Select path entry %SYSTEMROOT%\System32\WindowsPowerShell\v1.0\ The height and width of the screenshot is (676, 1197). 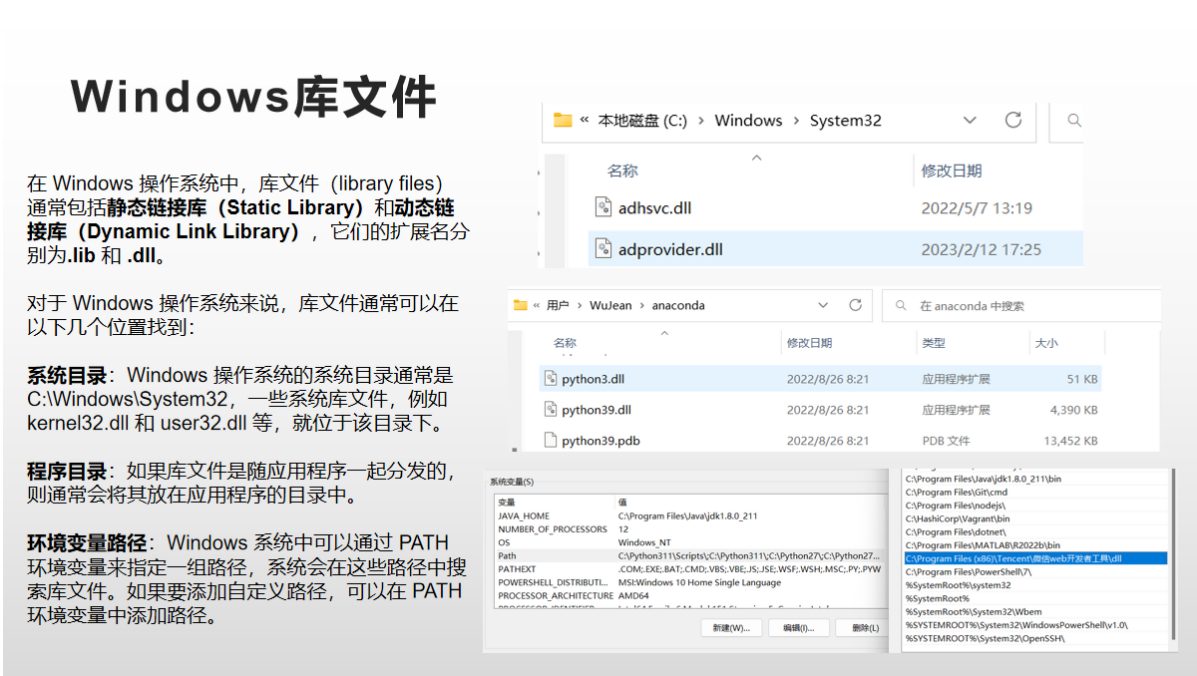pyautogui.click(x=1035, y=625)
